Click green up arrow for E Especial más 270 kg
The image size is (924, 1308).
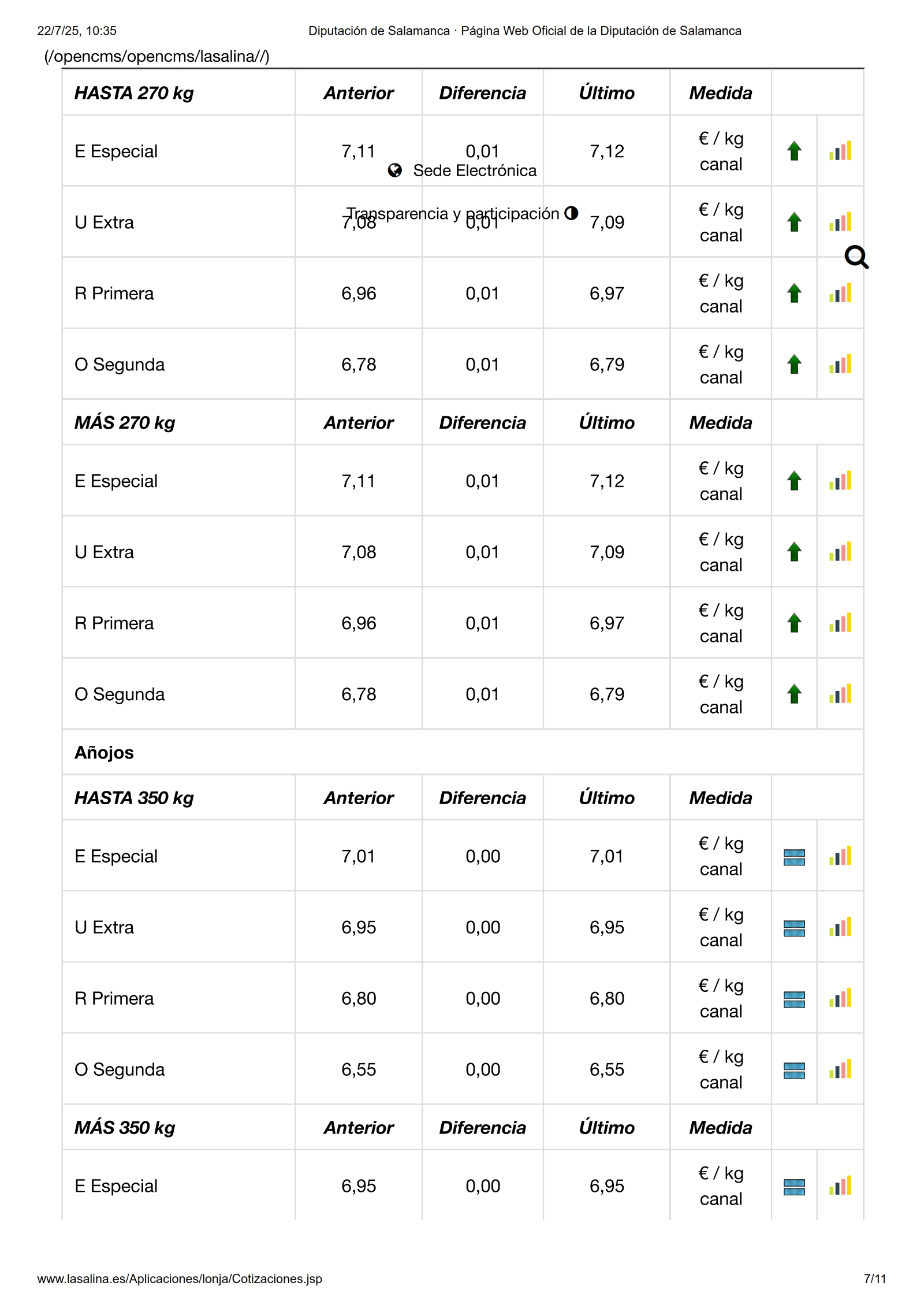tap(794, 481)
